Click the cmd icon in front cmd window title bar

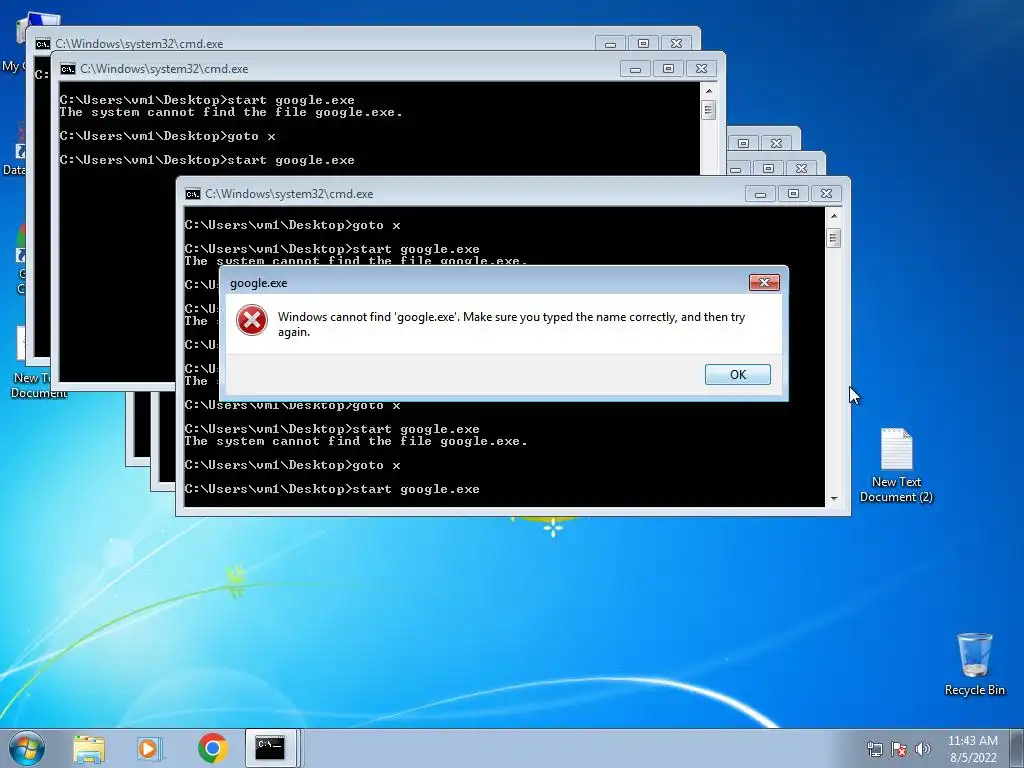tap(193, 194)
